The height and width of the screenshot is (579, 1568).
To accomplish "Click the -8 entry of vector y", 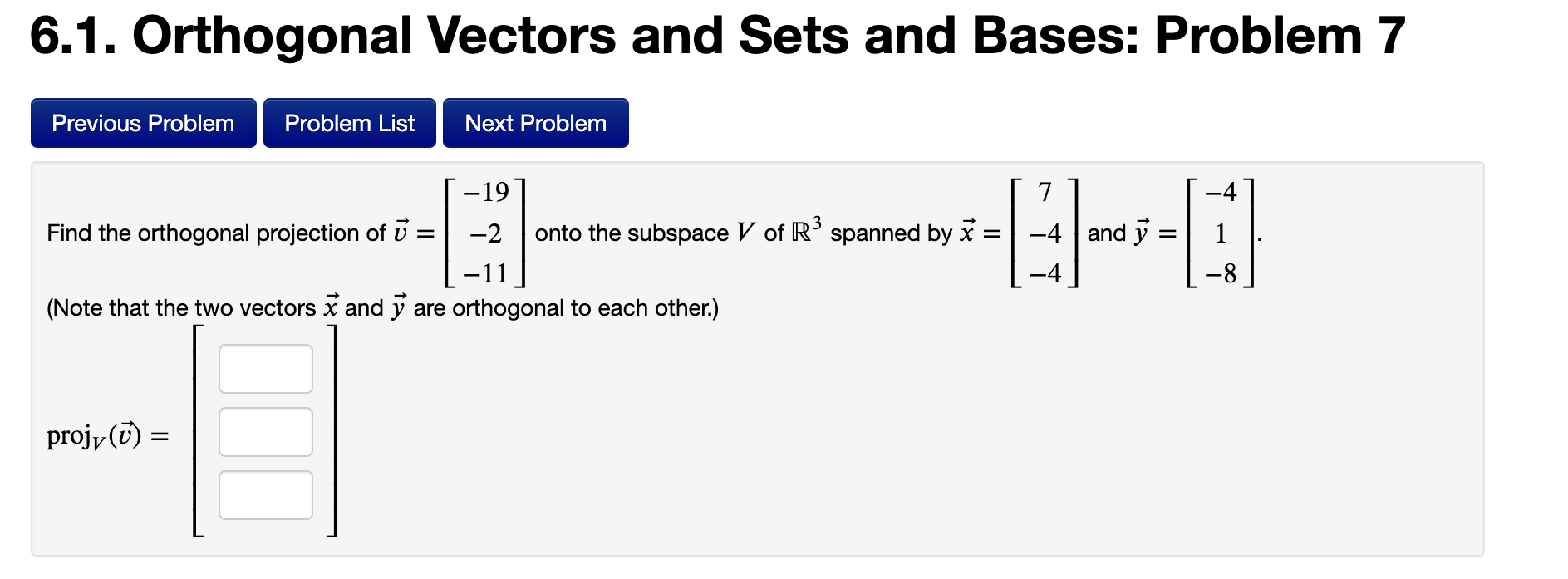I will point(1221,272).
